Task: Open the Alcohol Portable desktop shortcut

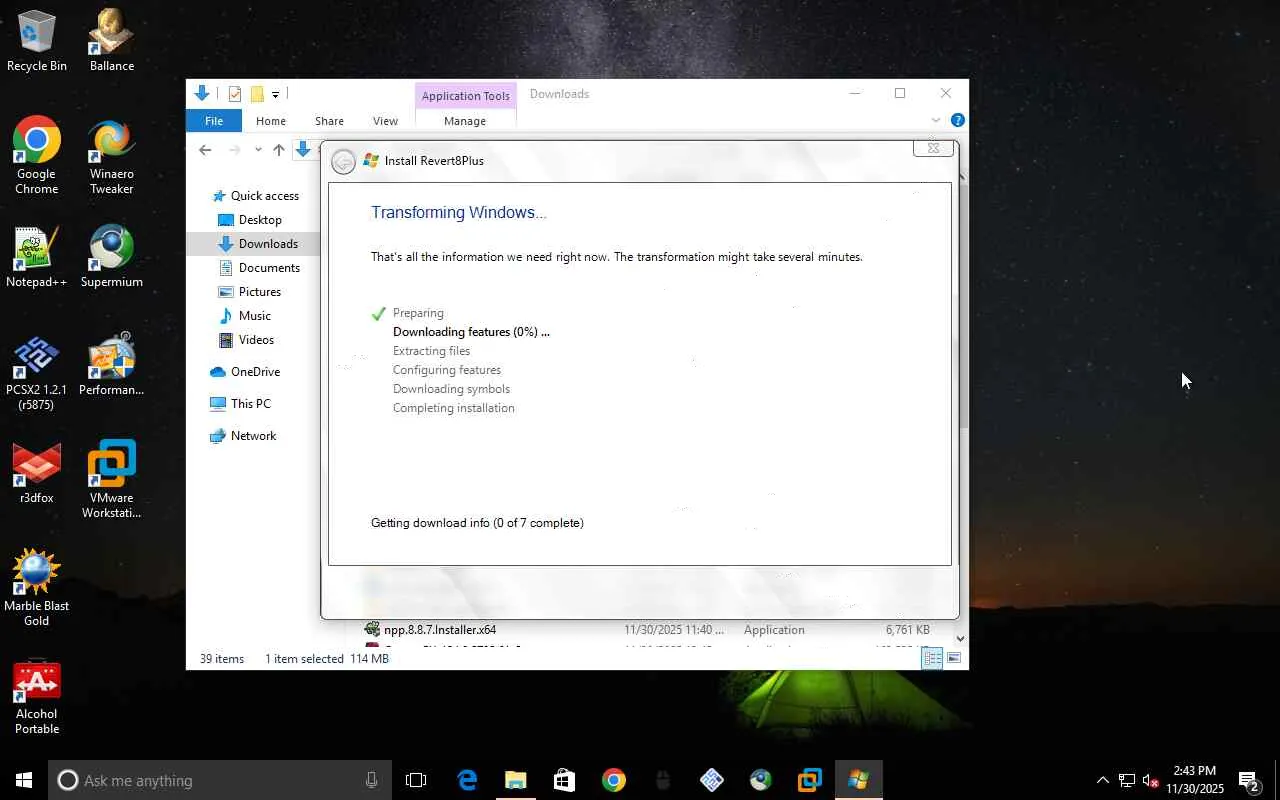Action: (x=37, y=697)
